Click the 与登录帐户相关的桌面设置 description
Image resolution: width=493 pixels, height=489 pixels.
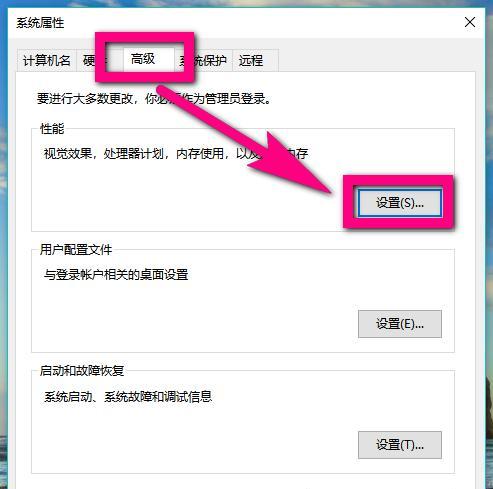(116, 275)
